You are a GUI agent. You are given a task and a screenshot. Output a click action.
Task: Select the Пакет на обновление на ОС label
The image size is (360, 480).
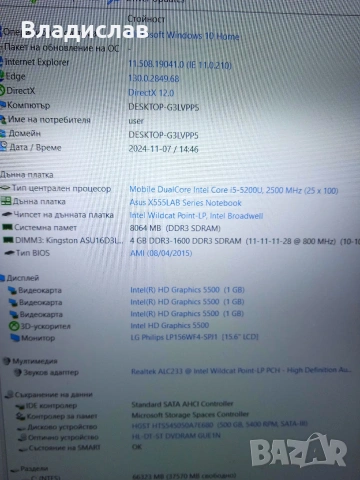click(x=62, y=48)
